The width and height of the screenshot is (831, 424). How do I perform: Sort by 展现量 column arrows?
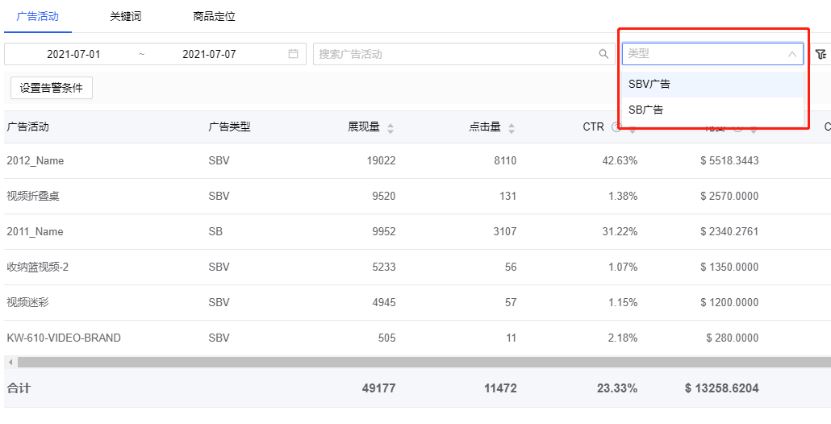[390, 128]
